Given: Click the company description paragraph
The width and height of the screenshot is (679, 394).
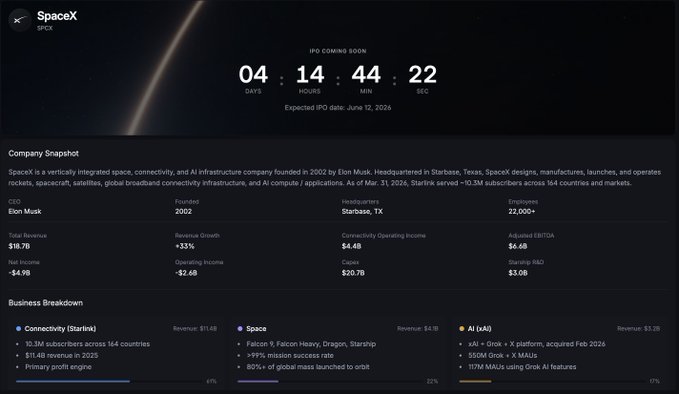Looking at the screenshot, I should [x=335, y=178].
